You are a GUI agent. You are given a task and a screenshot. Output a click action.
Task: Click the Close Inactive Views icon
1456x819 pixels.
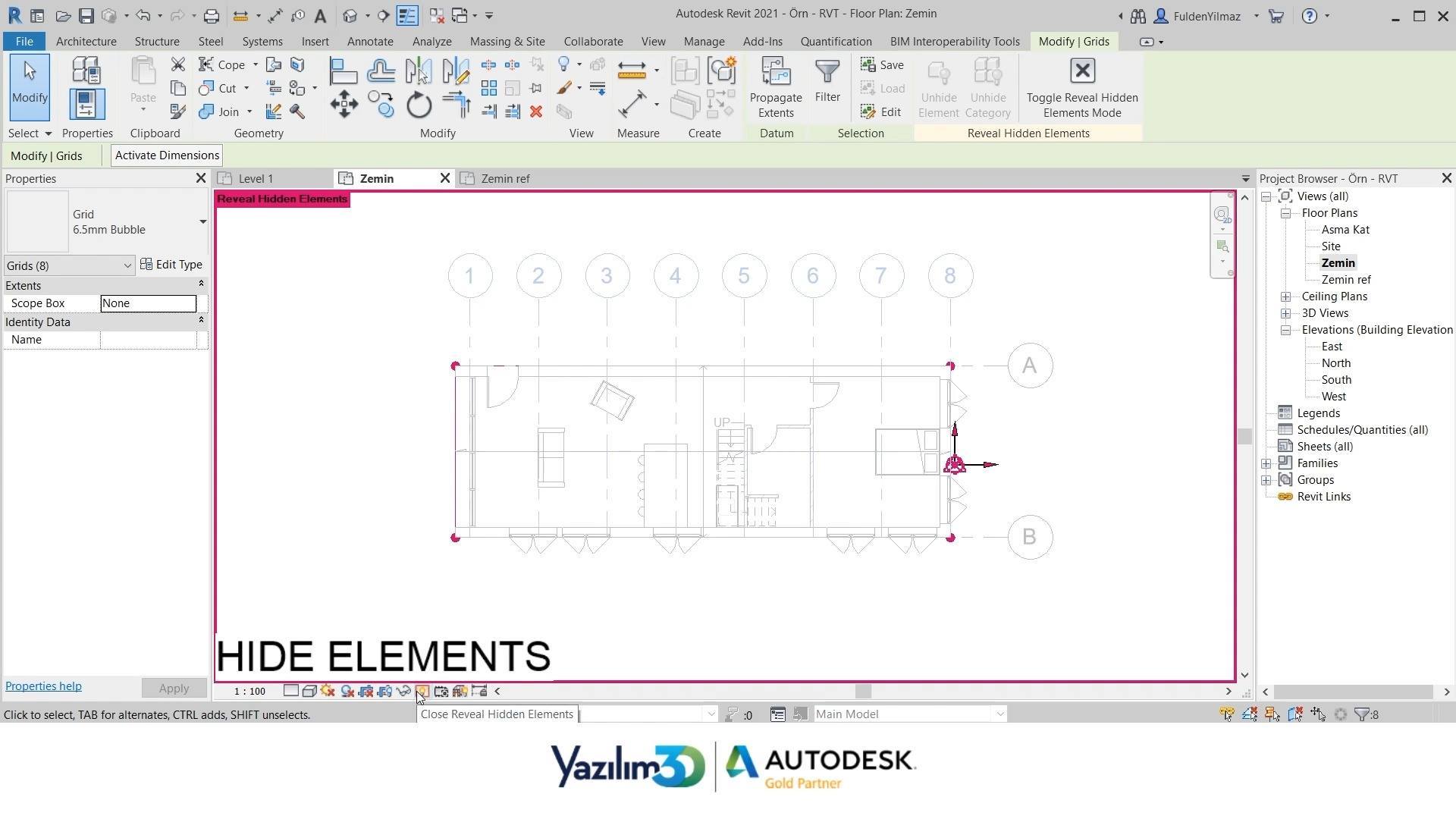pos(436,16)
